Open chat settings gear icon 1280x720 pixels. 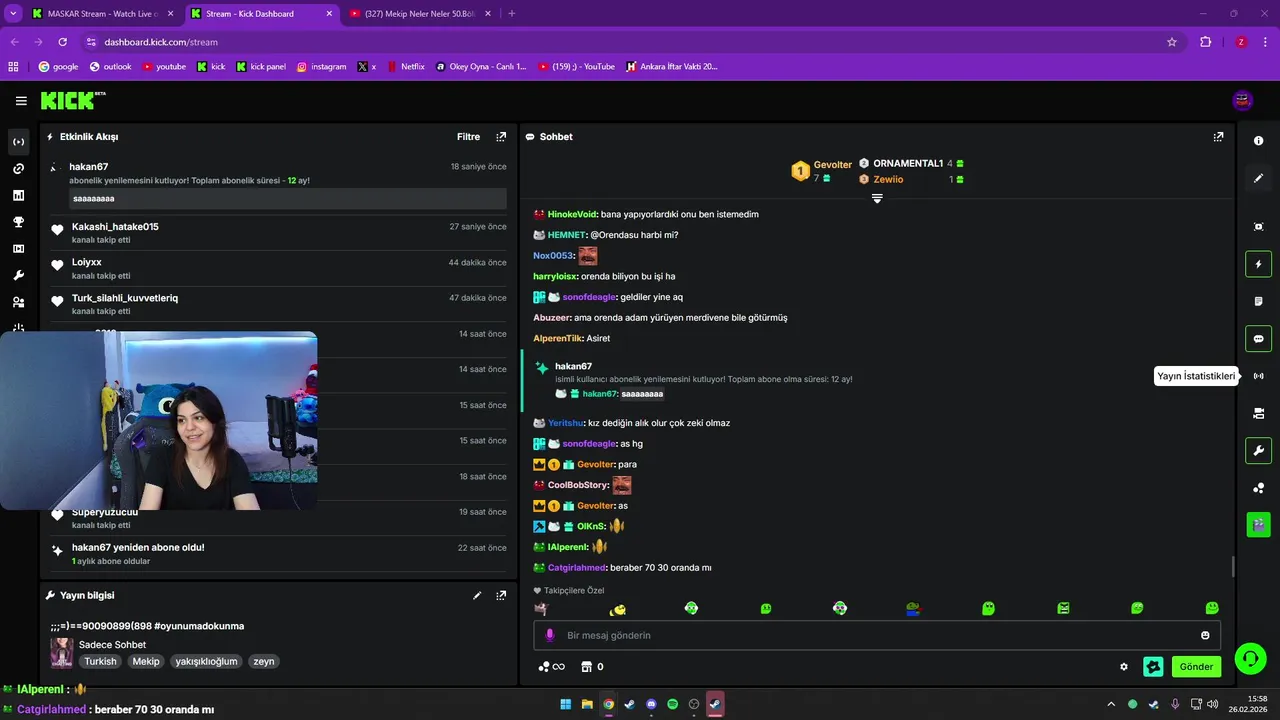pyautogui.click(x=1124, y=667)
